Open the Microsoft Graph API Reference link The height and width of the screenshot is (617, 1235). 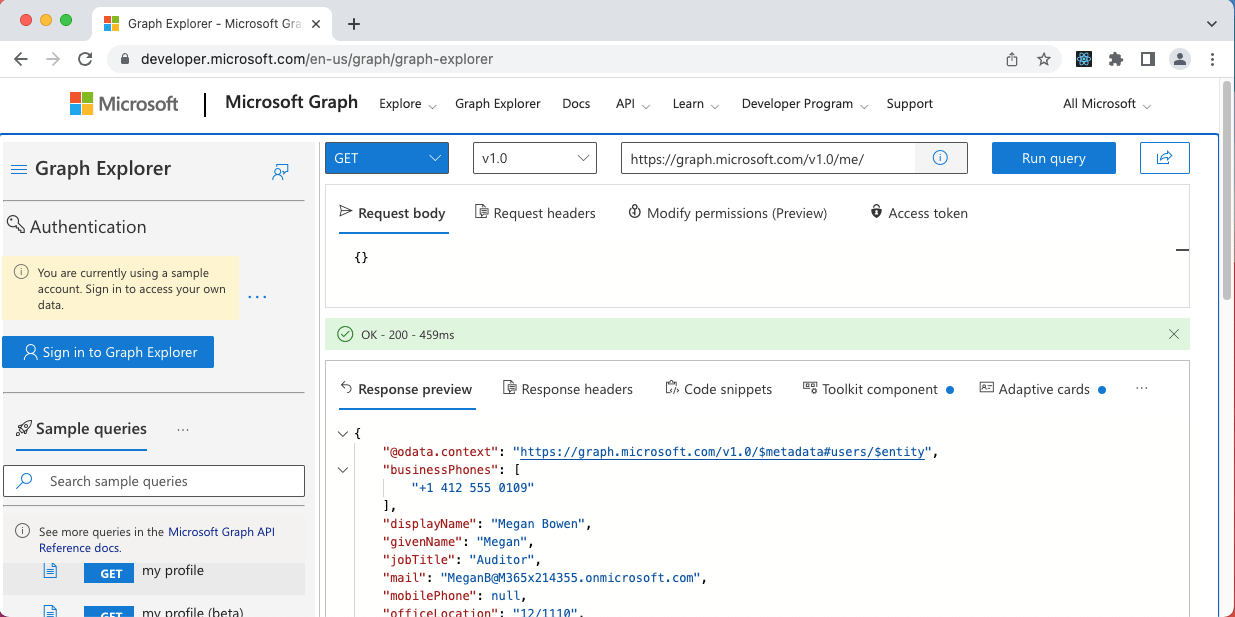tap(220, 532)
